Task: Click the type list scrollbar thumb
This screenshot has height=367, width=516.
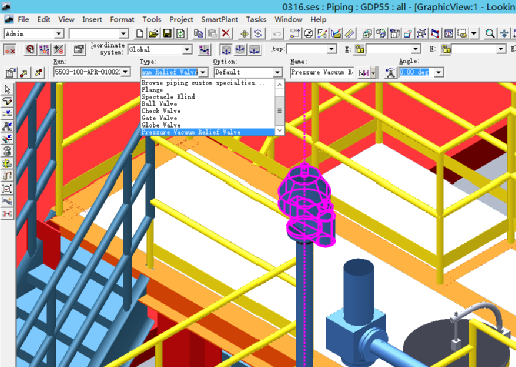Action: (279, 111)
